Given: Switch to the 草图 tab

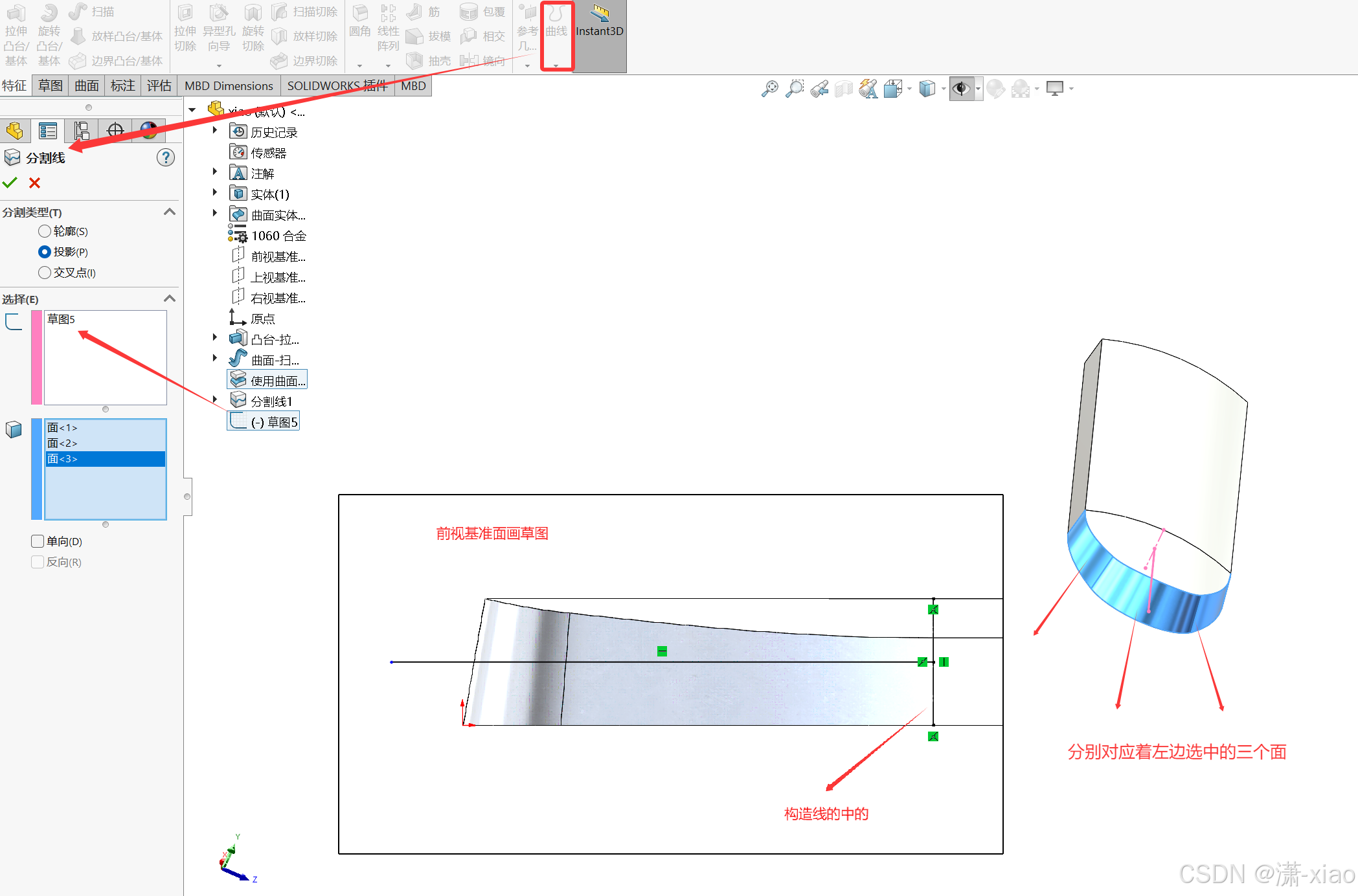Looking at the screenshot, I should (x=51, y=85).
